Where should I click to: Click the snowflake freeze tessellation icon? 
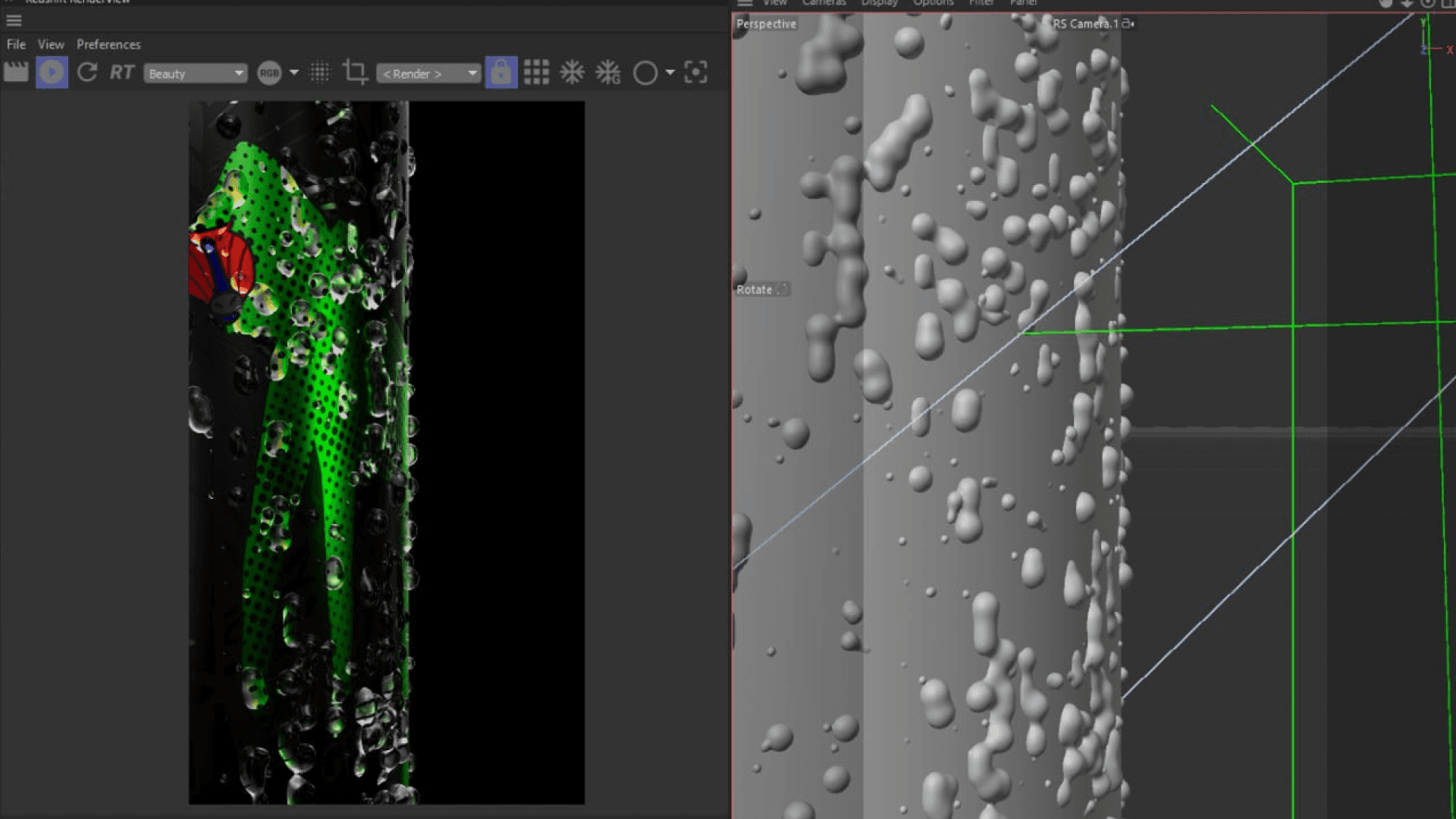[572, 73]
